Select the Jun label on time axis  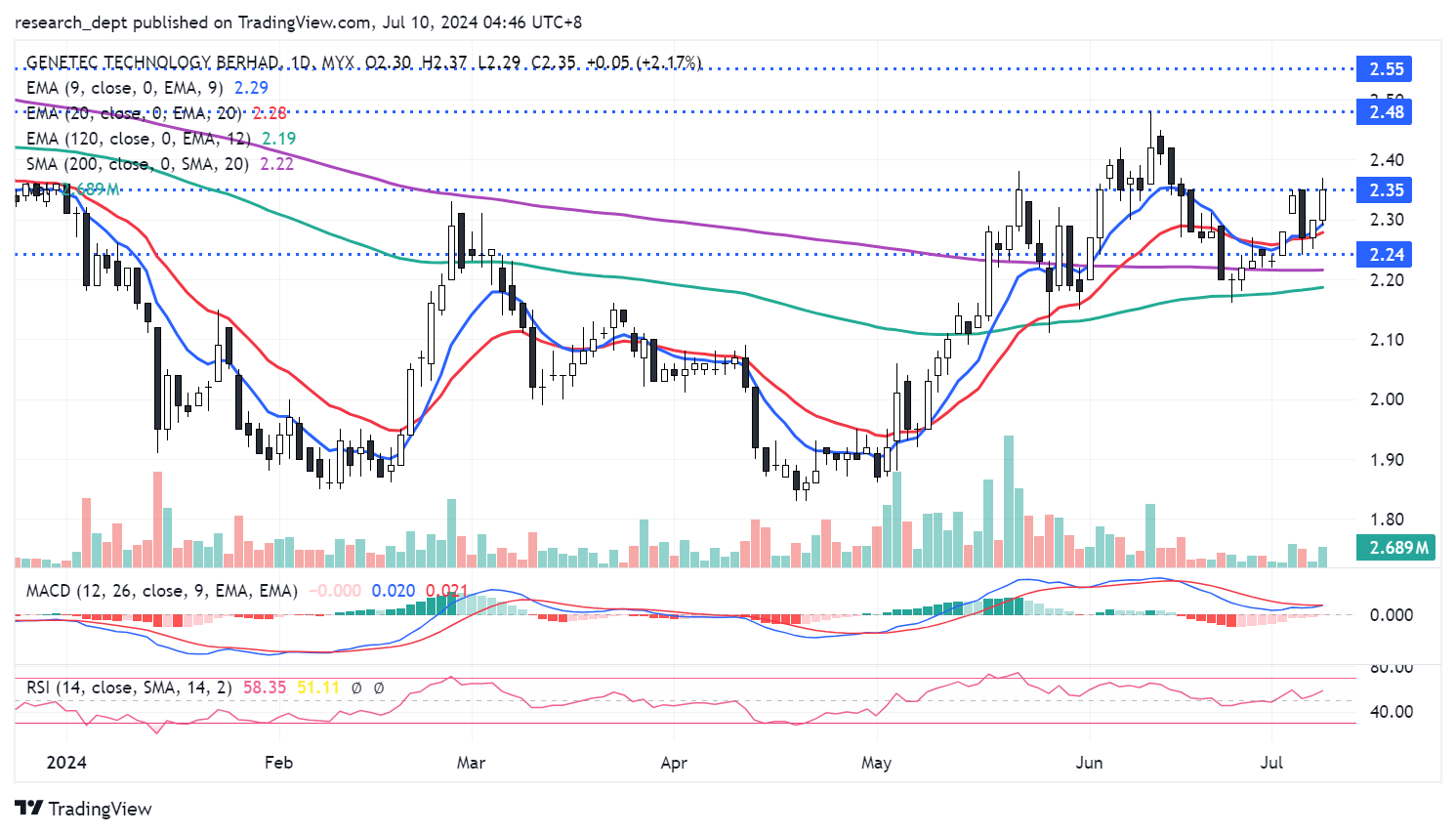click(1089, 763)
